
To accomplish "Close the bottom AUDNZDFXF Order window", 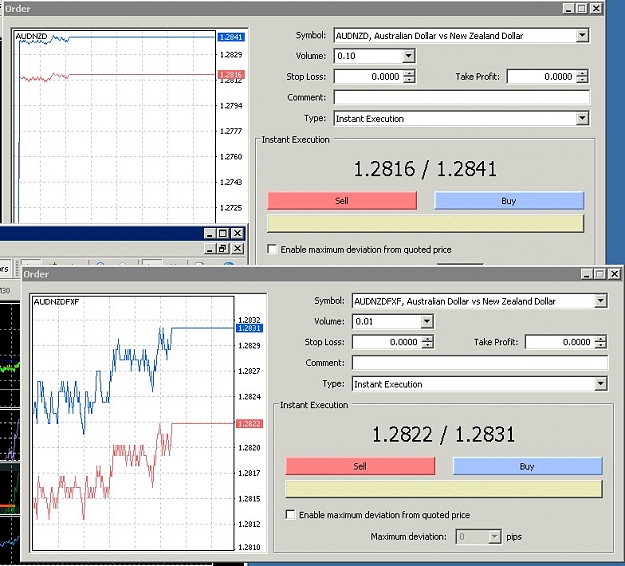I will (615, 274).
